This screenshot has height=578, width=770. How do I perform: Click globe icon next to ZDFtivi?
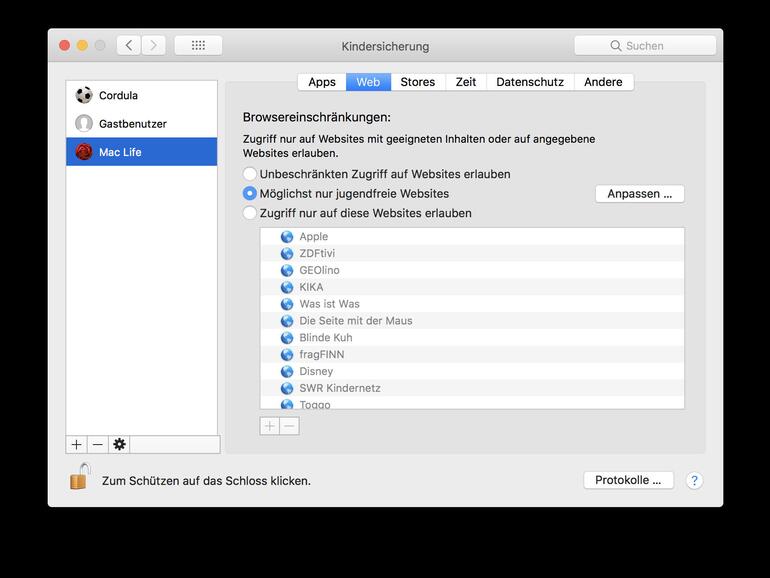(287, 253)
